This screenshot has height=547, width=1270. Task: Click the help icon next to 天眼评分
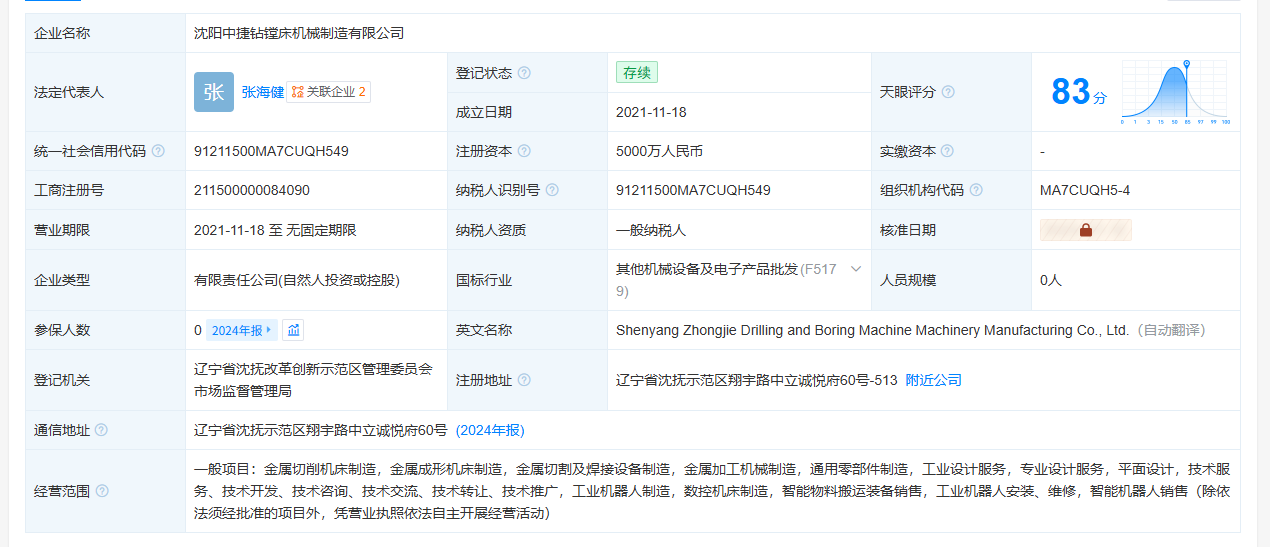948,92
